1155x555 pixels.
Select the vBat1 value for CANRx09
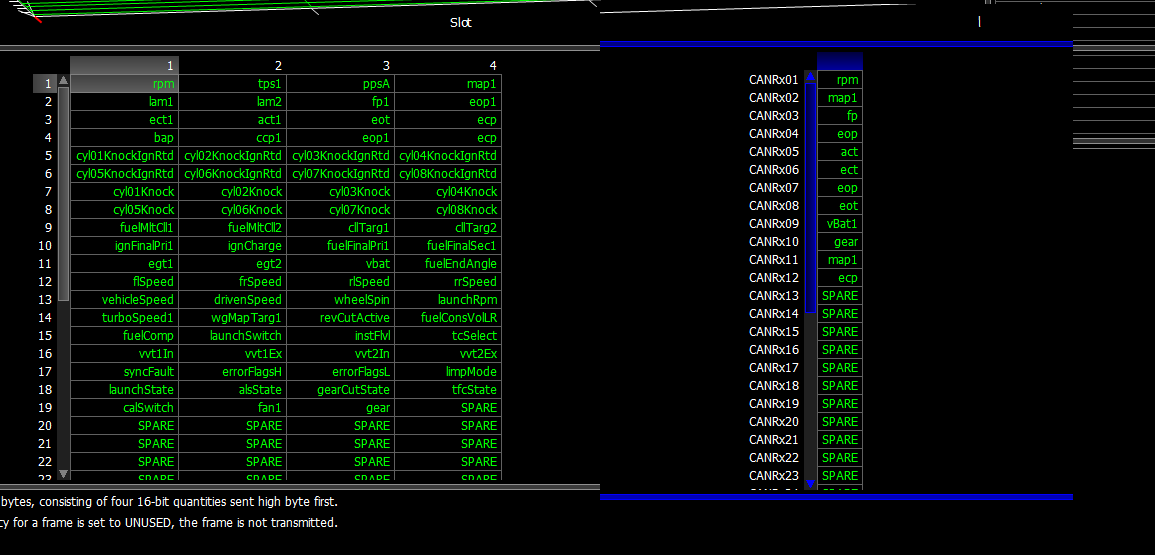[x=840, y=224]
